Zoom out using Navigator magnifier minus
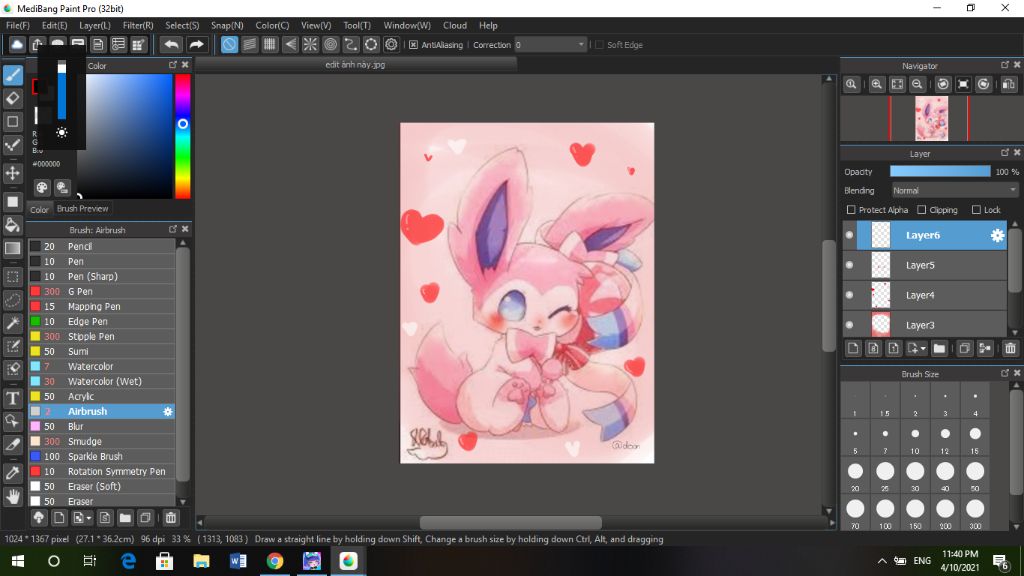The width and height of the screenshot is (1024, 576). tap(918, 84)
